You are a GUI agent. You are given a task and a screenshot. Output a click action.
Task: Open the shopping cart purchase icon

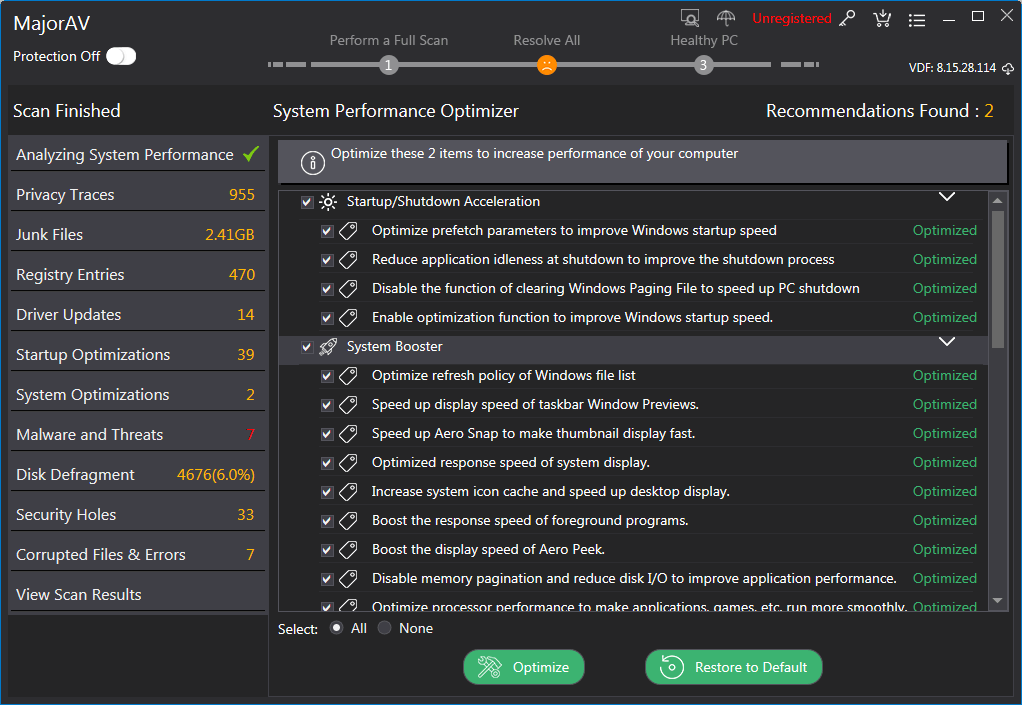pyautogui.click(x=882, y=18)
